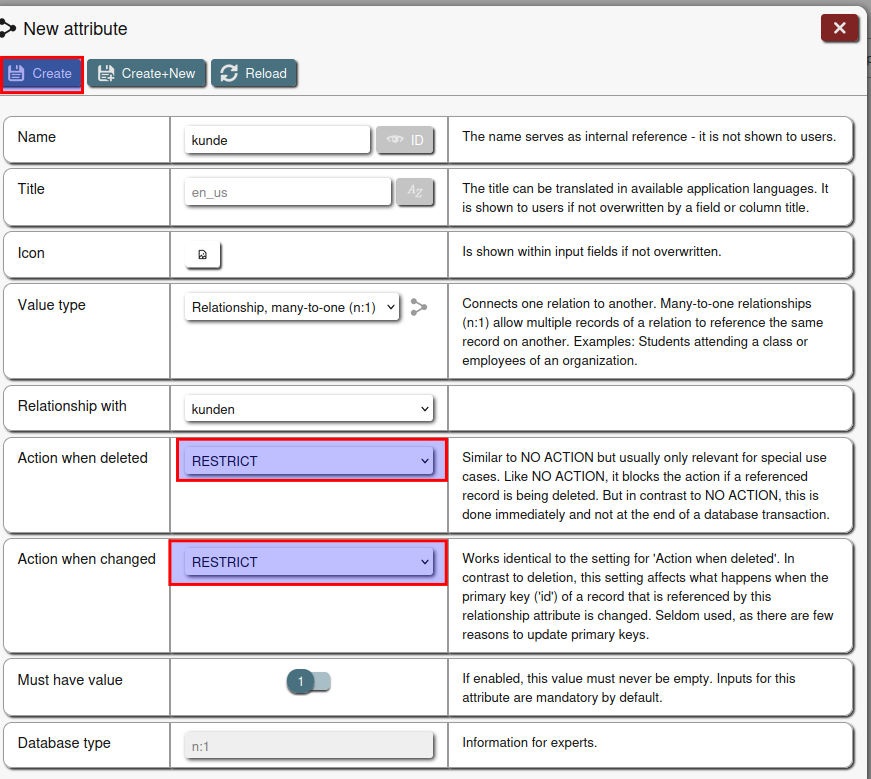The width and height of the screenshot is (871, 779).
Task: Click the title translation language icon
Action: click(x=415, y=192)
